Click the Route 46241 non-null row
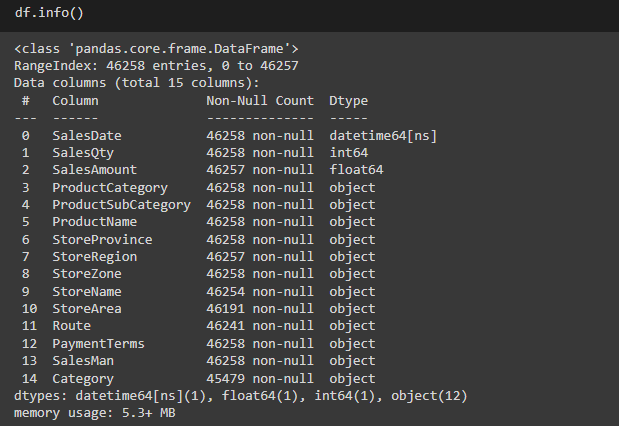619x426 pixels. (199, 326)
